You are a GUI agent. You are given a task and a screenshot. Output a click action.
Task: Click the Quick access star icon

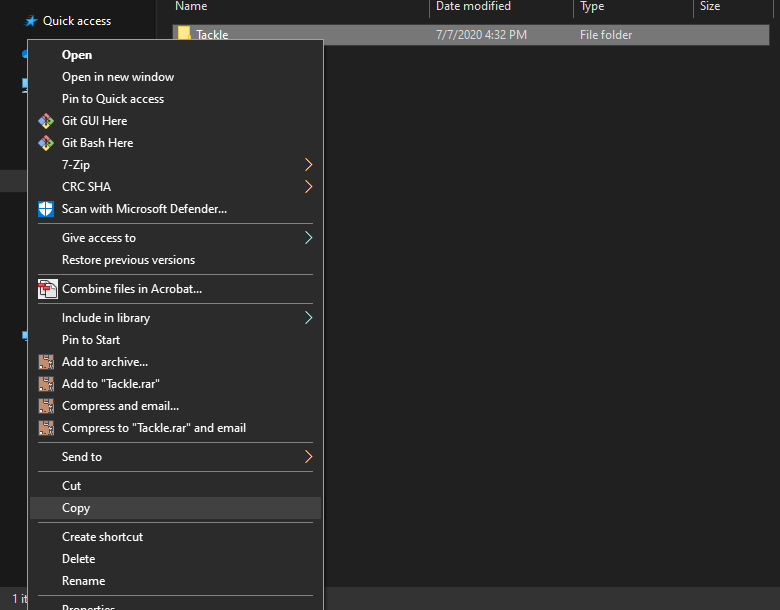click(x=31, y=21)
